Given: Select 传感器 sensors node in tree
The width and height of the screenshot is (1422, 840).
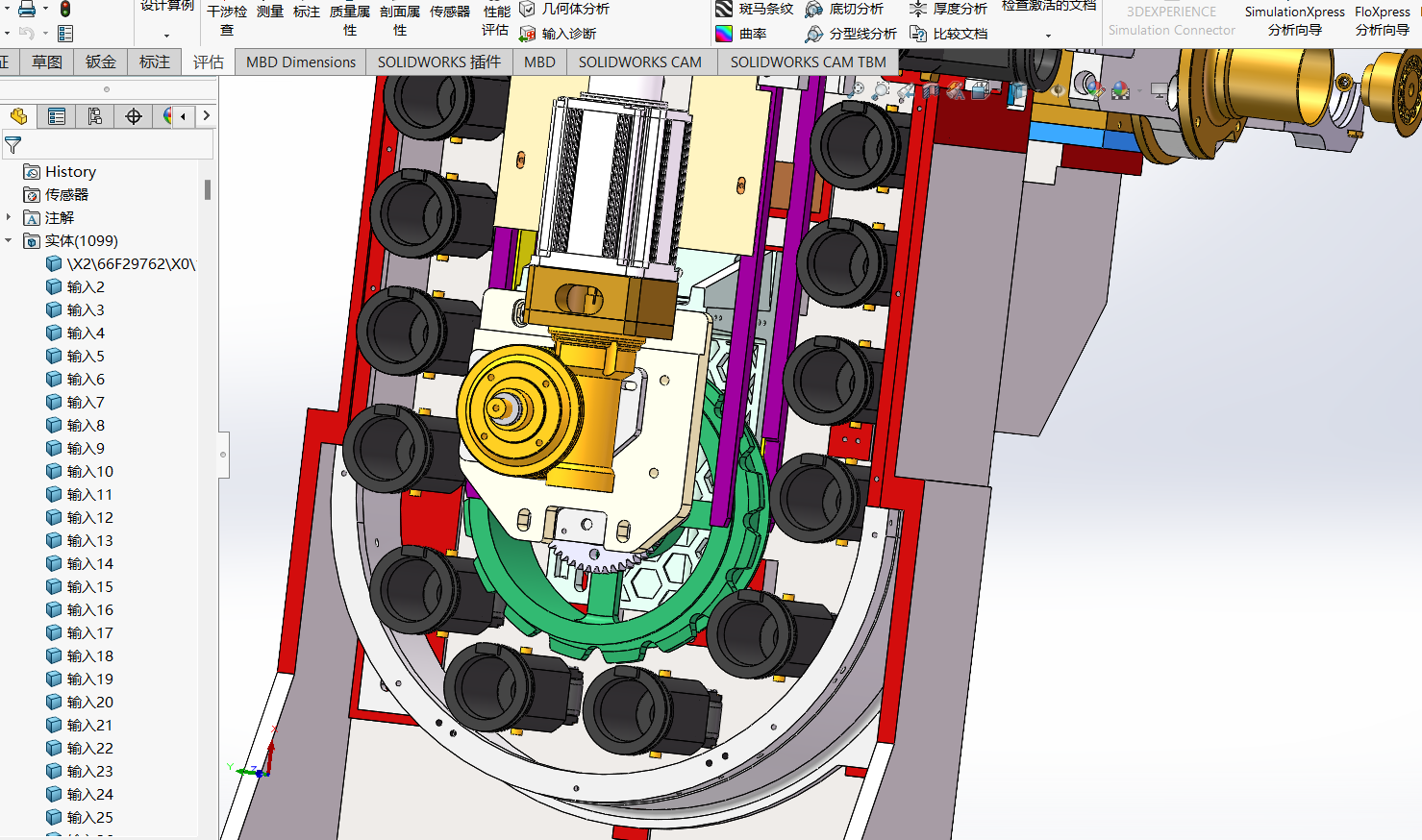Looking at the screenshot, I should tap(56, 194).
